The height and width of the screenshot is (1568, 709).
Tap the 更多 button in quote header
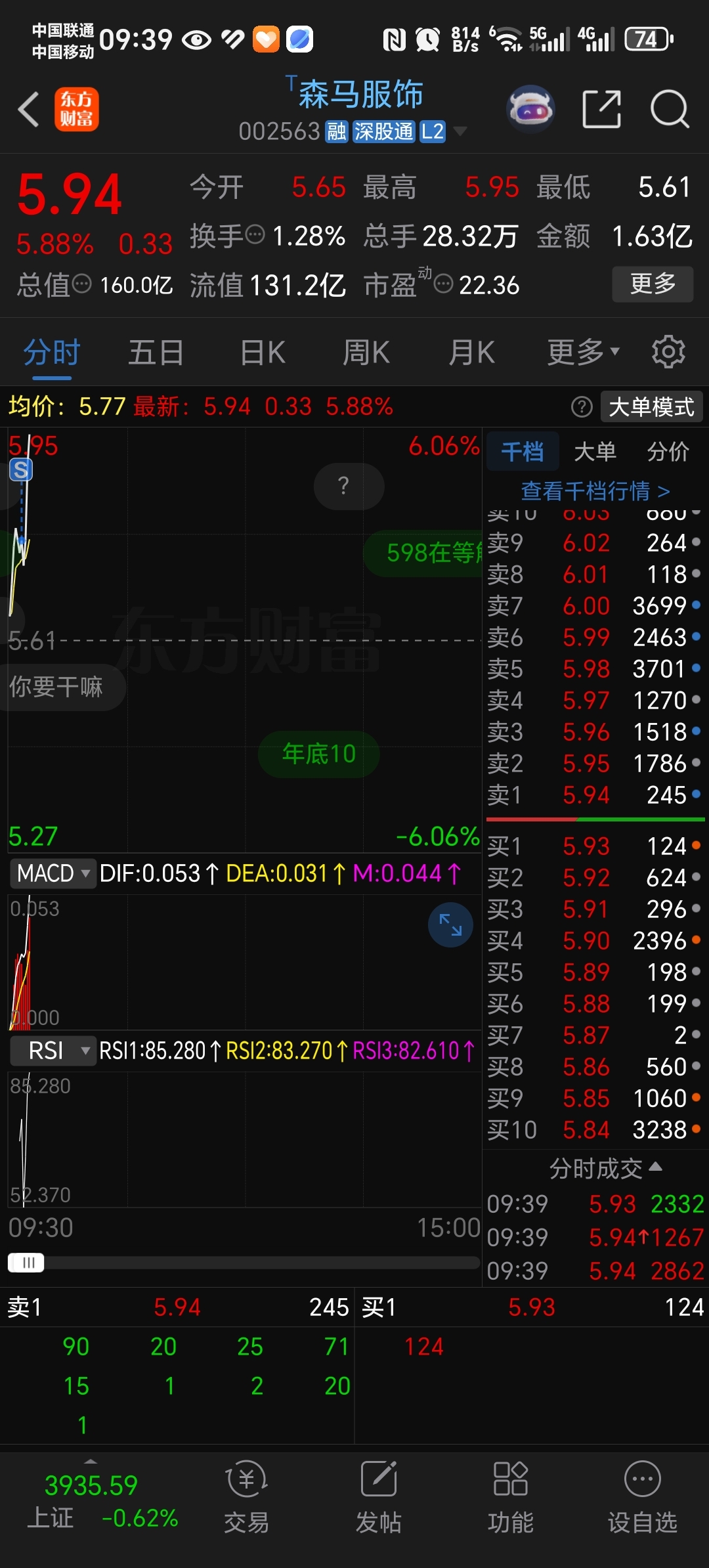[653, 284]
